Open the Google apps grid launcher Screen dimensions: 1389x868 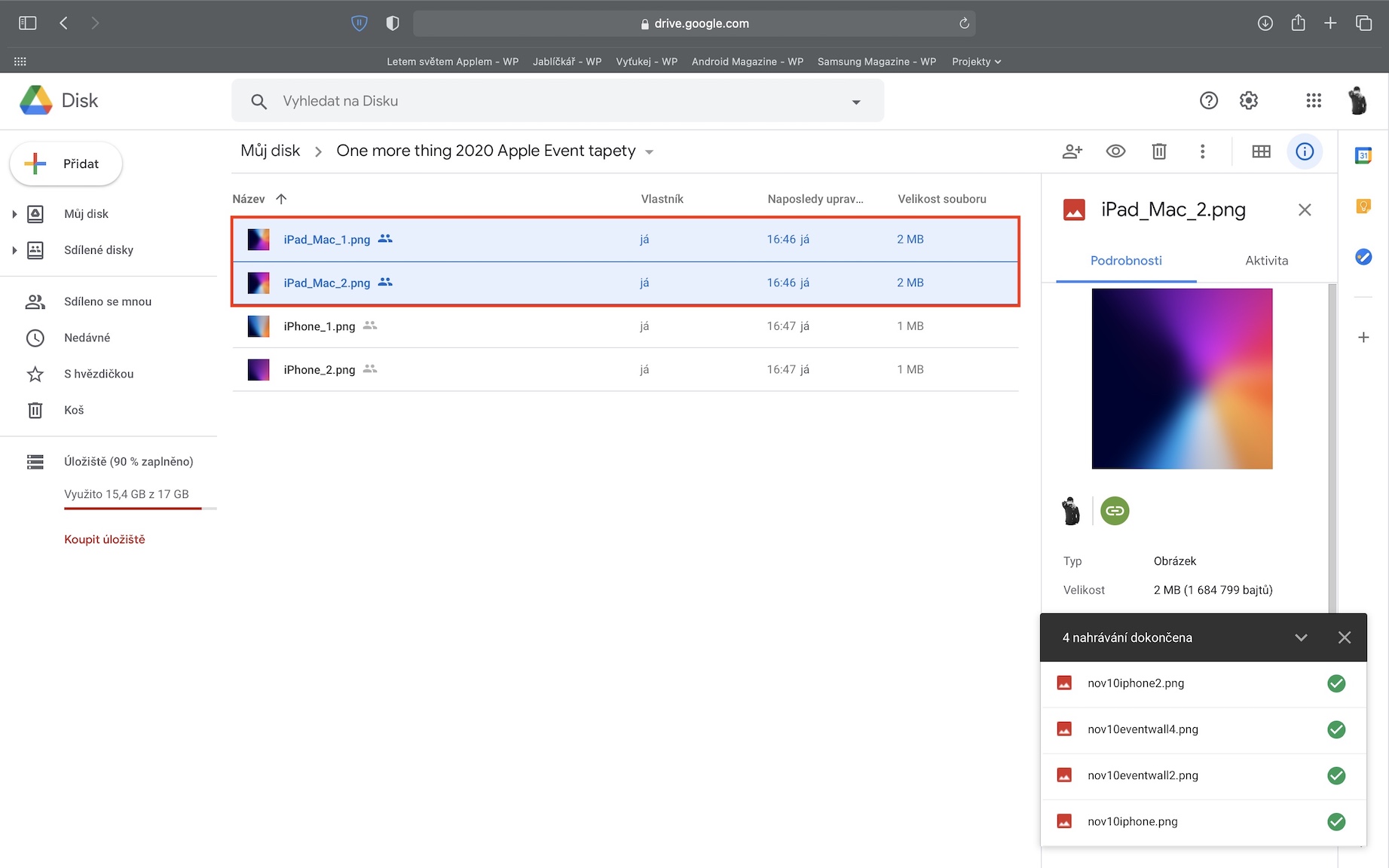coord(1313,100)
